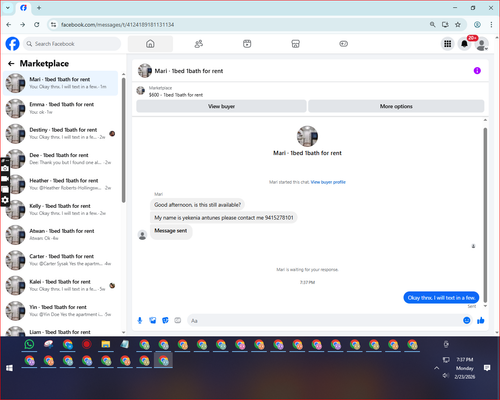This screenshot has width=500, height=400.
Task: Select the Destiny conversation
Action: tap(61, 134)
